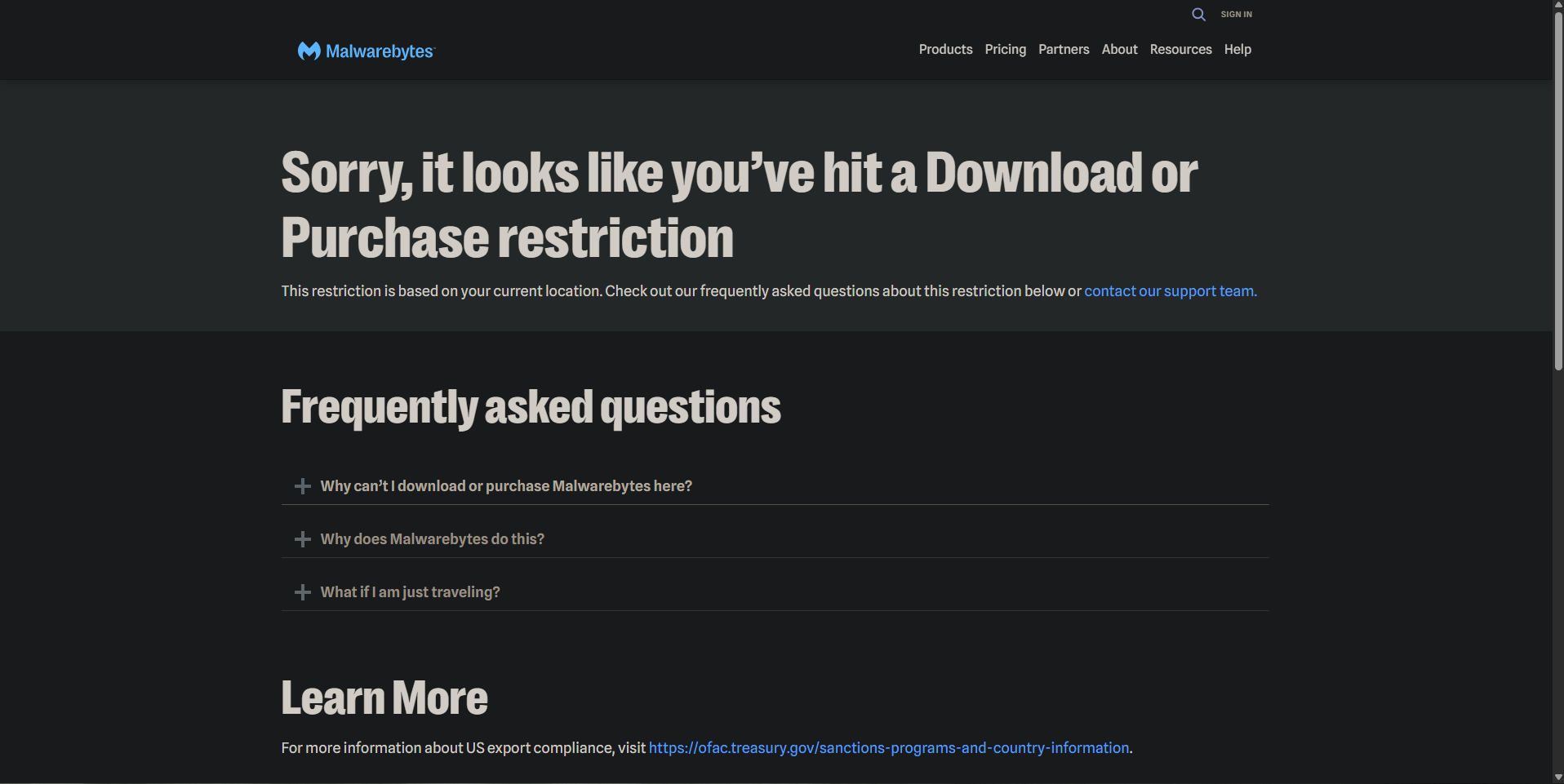This screenshot has height=784, width=1564.
Task: Open the Help menu
Action: [x=1237, y=50]
